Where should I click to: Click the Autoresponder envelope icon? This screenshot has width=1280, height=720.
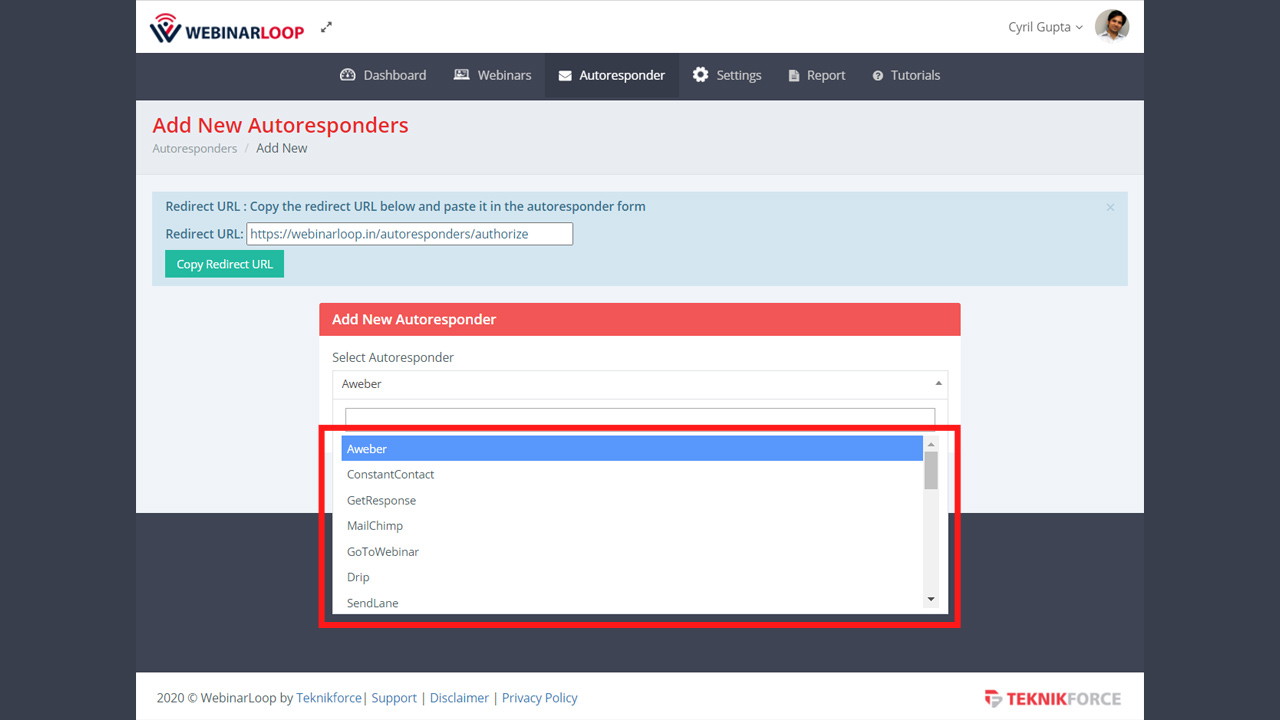tap(565, 76)
